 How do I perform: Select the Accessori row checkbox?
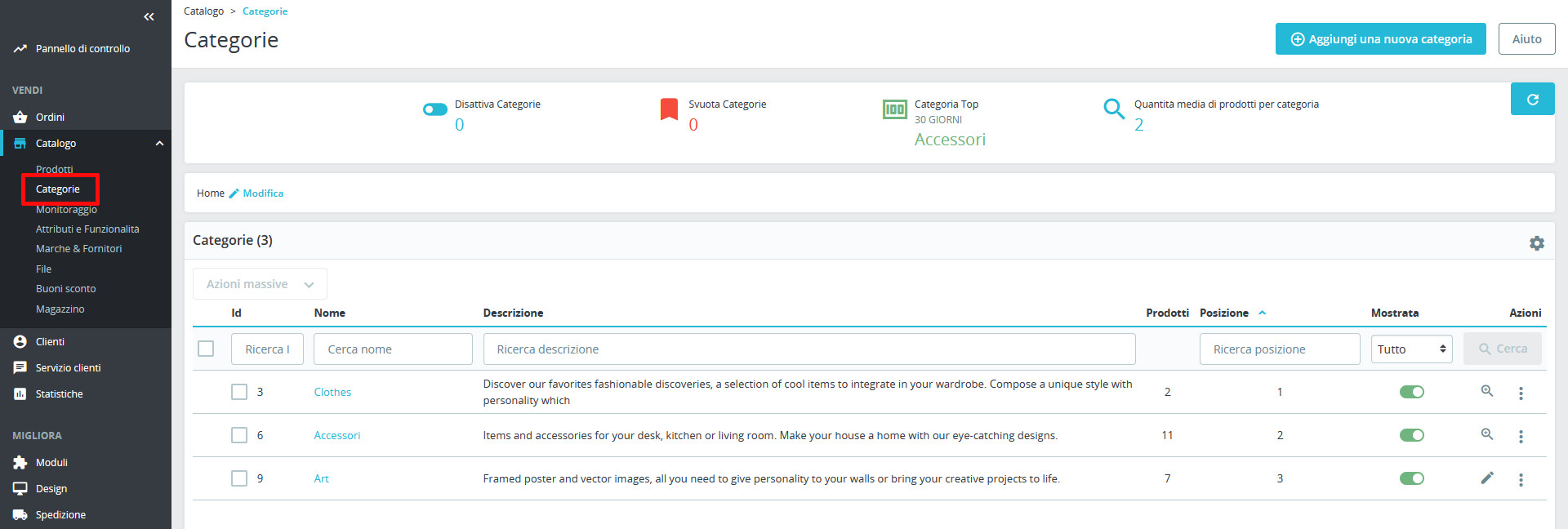point(239,435)
